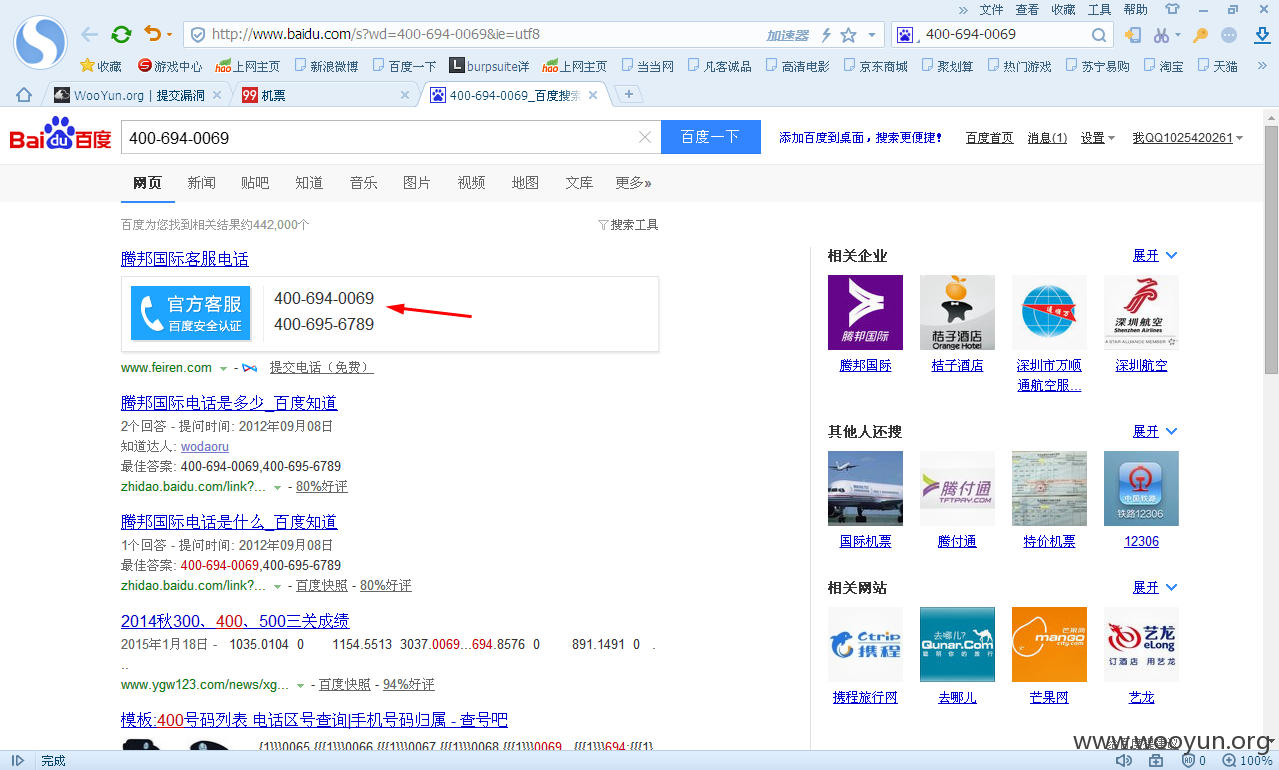Image resolution: width=1279 pixels, height=770 pixels.
Task: Click the Sogou browser logo avatar
Action: pos(40,42)
